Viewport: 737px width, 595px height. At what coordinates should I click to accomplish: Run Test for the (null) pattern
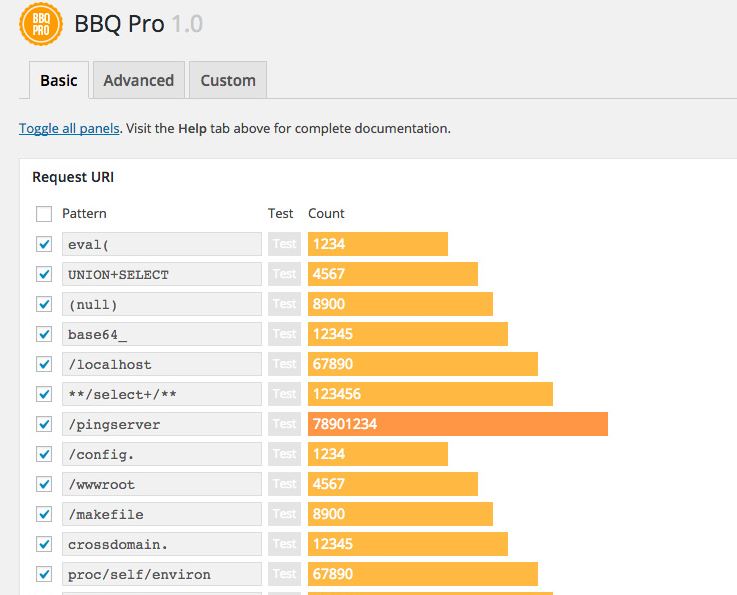(x=284, y=304)
